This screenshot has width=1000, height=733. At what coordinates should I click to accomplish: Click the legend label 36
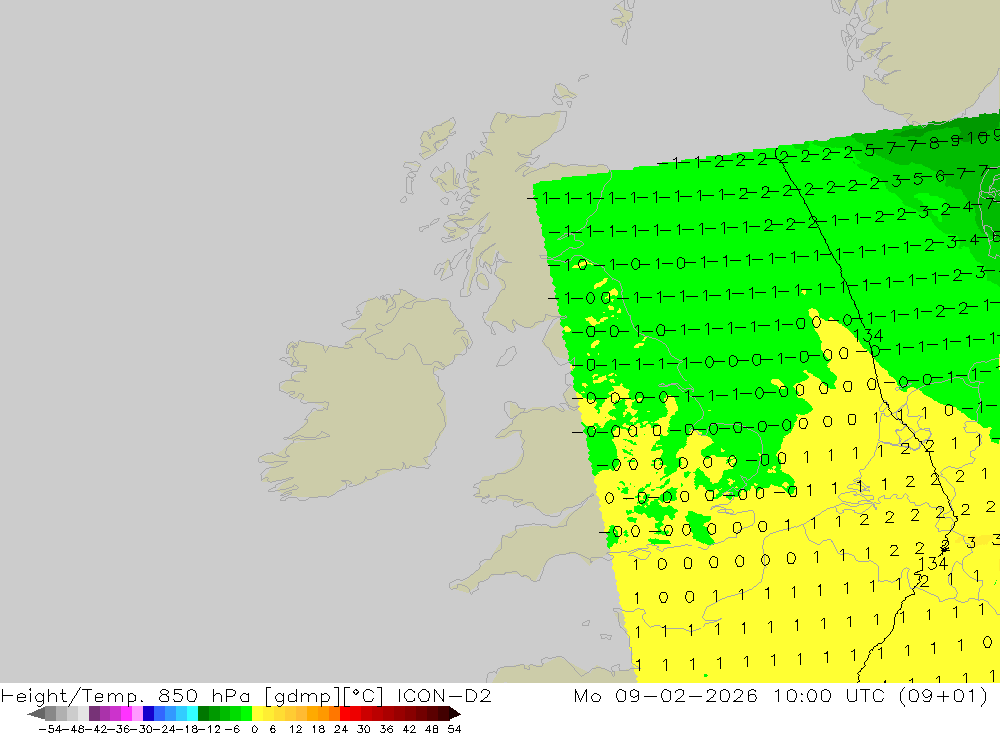386,729
